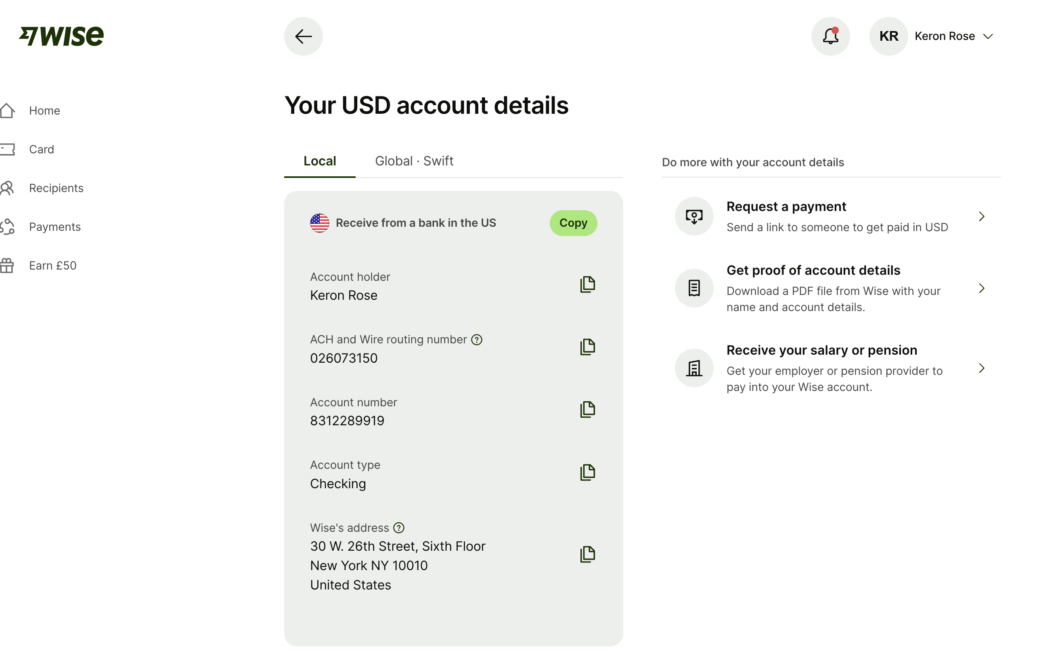Click the green Copy button
The height and width of the screenshot is (652, 1060).
coord(573,223)
